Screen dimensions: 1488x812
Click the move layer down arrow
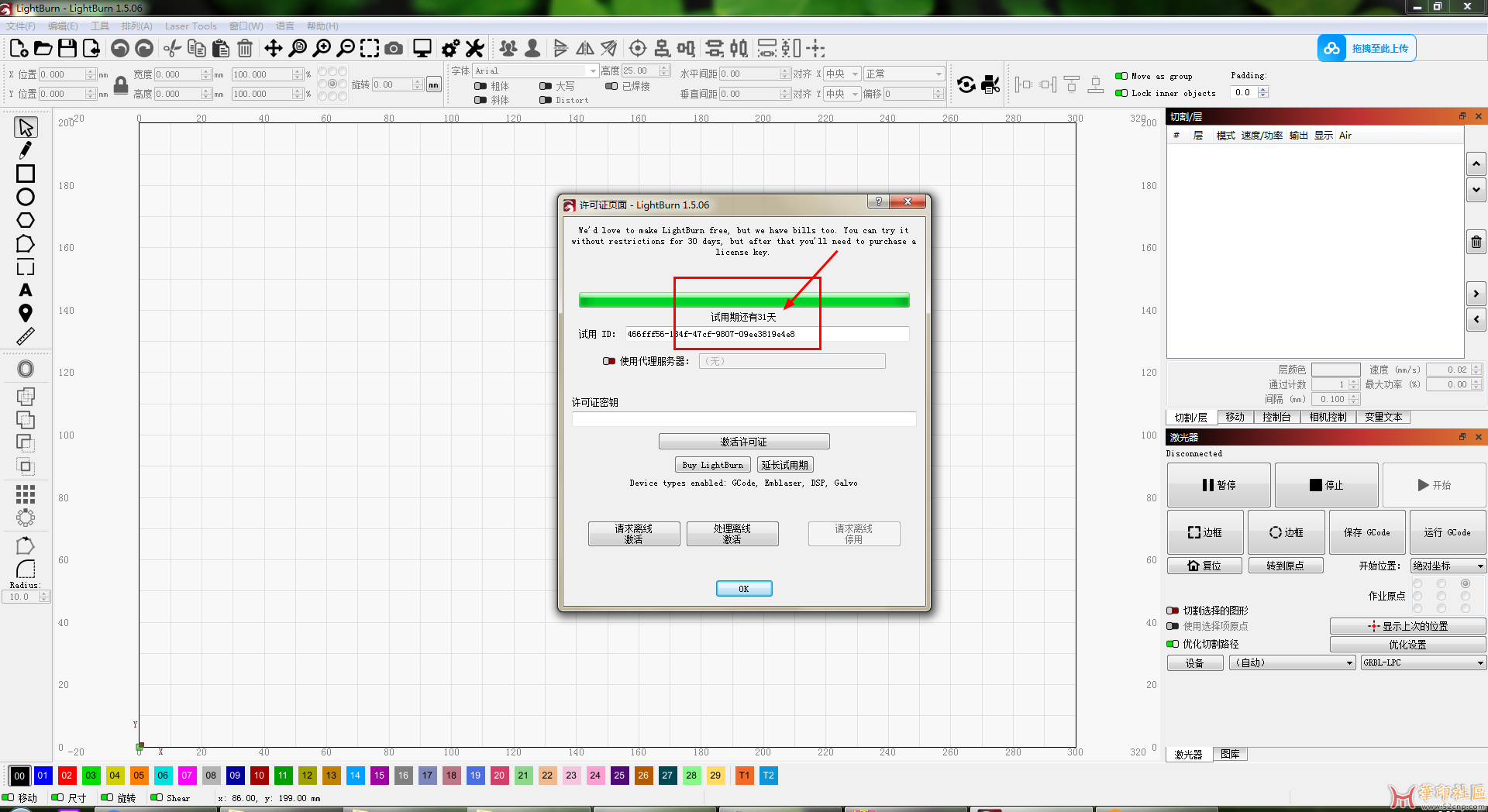[x=1476, y=189]
